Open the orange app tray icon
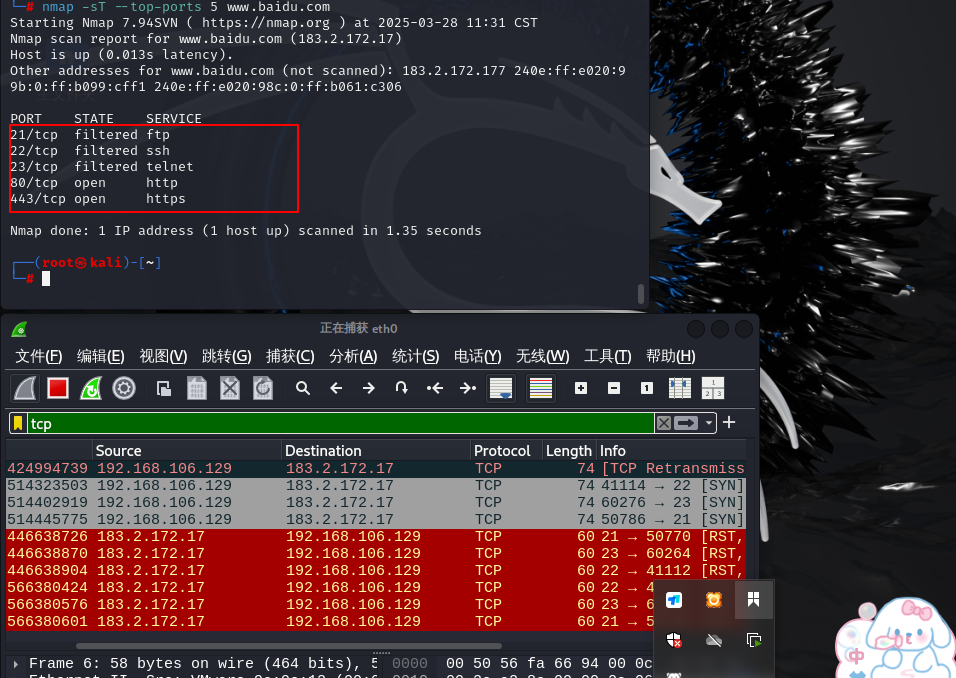The height and width of the screenshot is (678, 956). click(x=714, y=600)
